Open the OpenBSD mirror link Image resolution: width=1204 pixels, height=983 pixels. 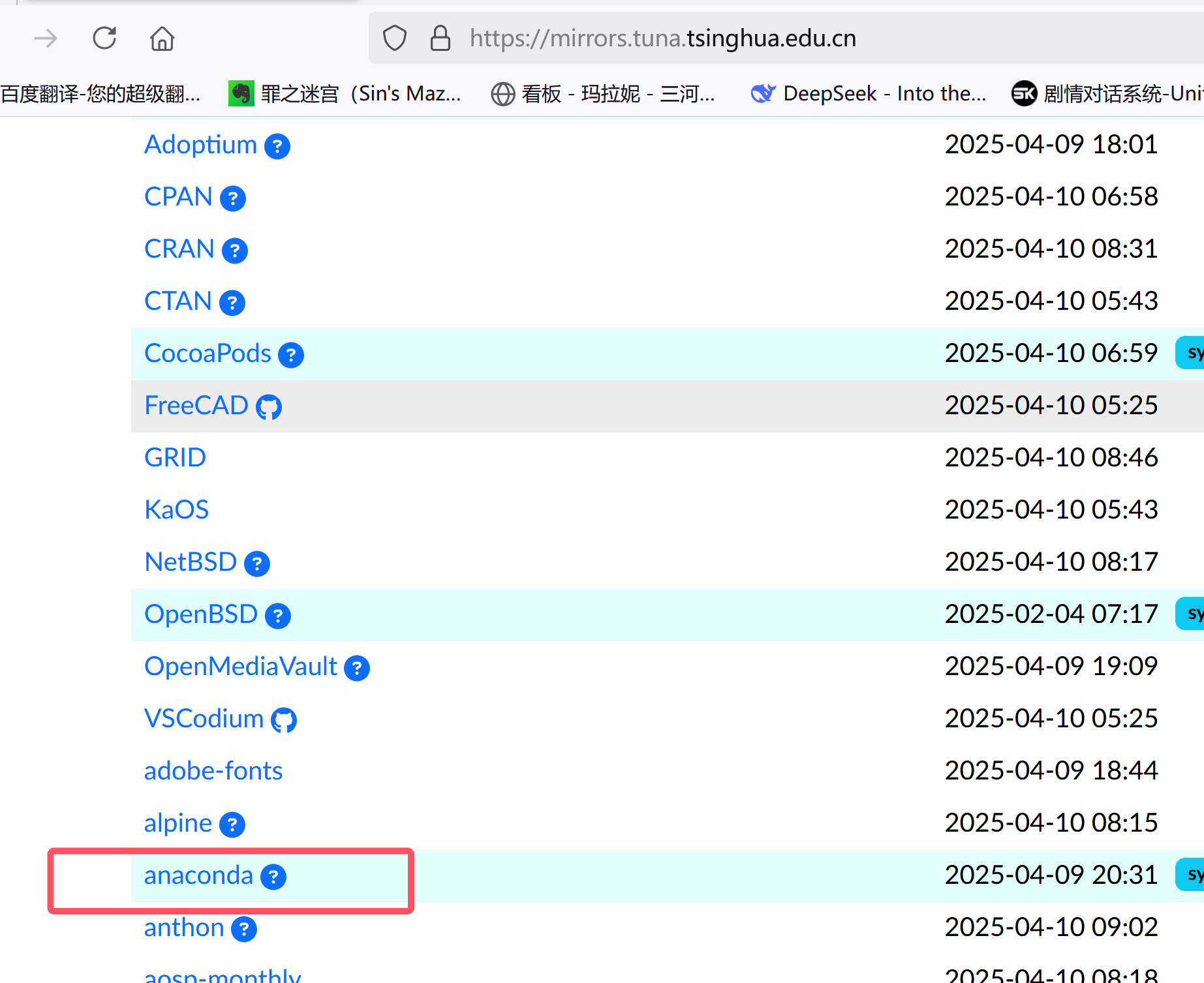(201, 614)
